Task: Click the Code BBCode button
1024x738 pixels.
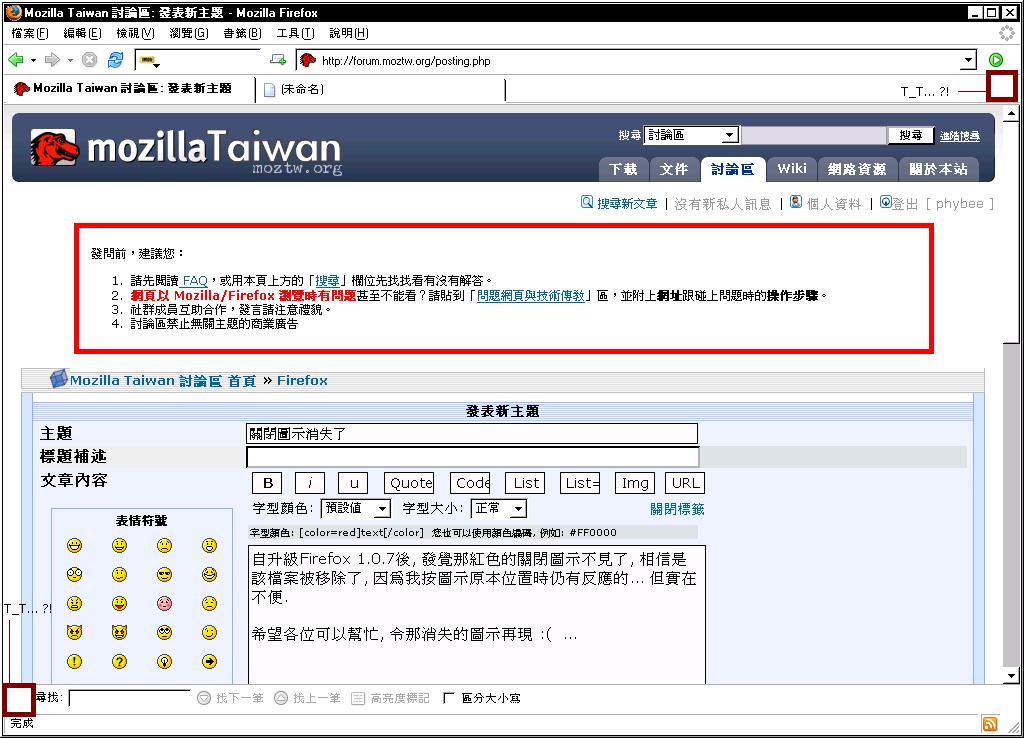Action: (x=470, y=483)
